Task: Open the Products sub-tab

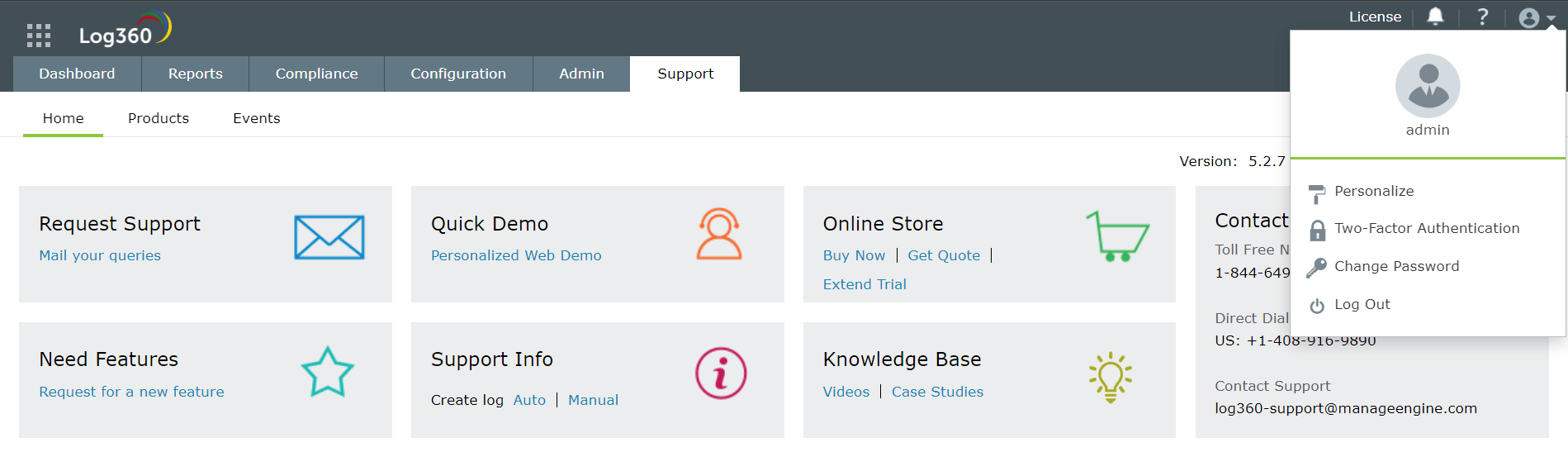Action: click(x=159, y=118)
